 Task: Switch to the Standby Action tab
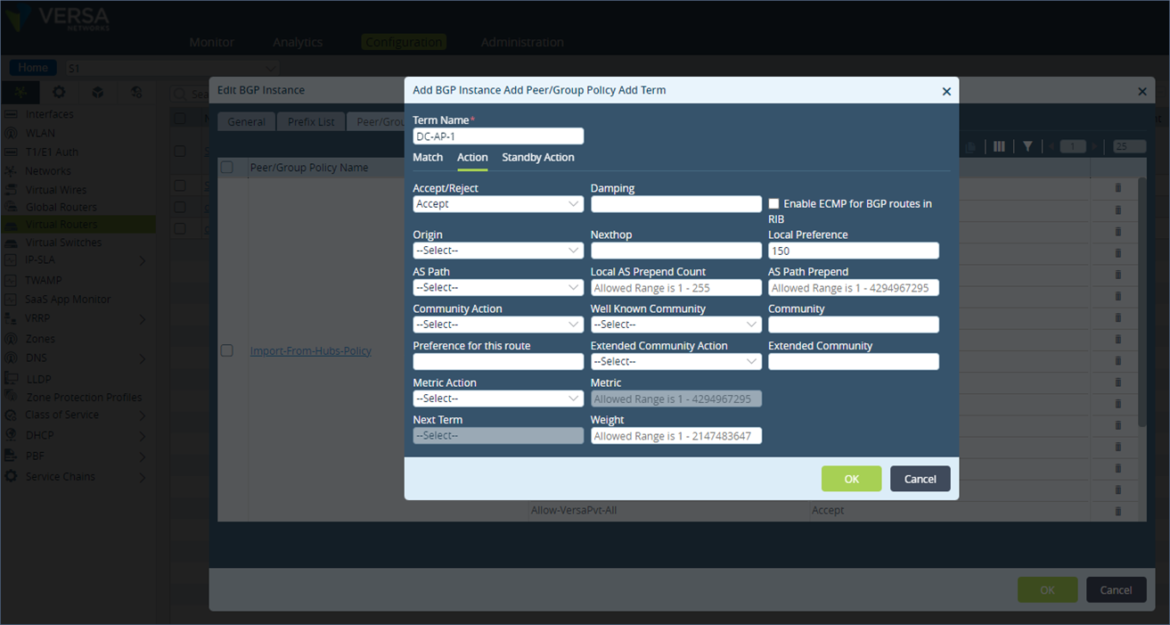click(538, 157)
